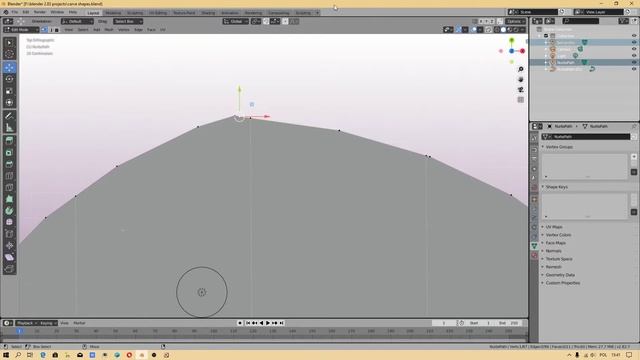Expand the Vertex Groups panel

coord(559,147)
